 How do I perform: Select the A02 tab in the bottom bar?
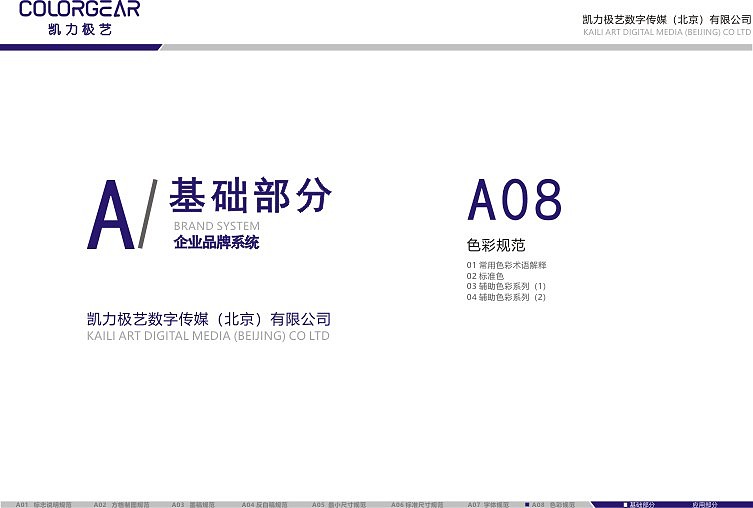pyautogui.click(x=121, y=505)
